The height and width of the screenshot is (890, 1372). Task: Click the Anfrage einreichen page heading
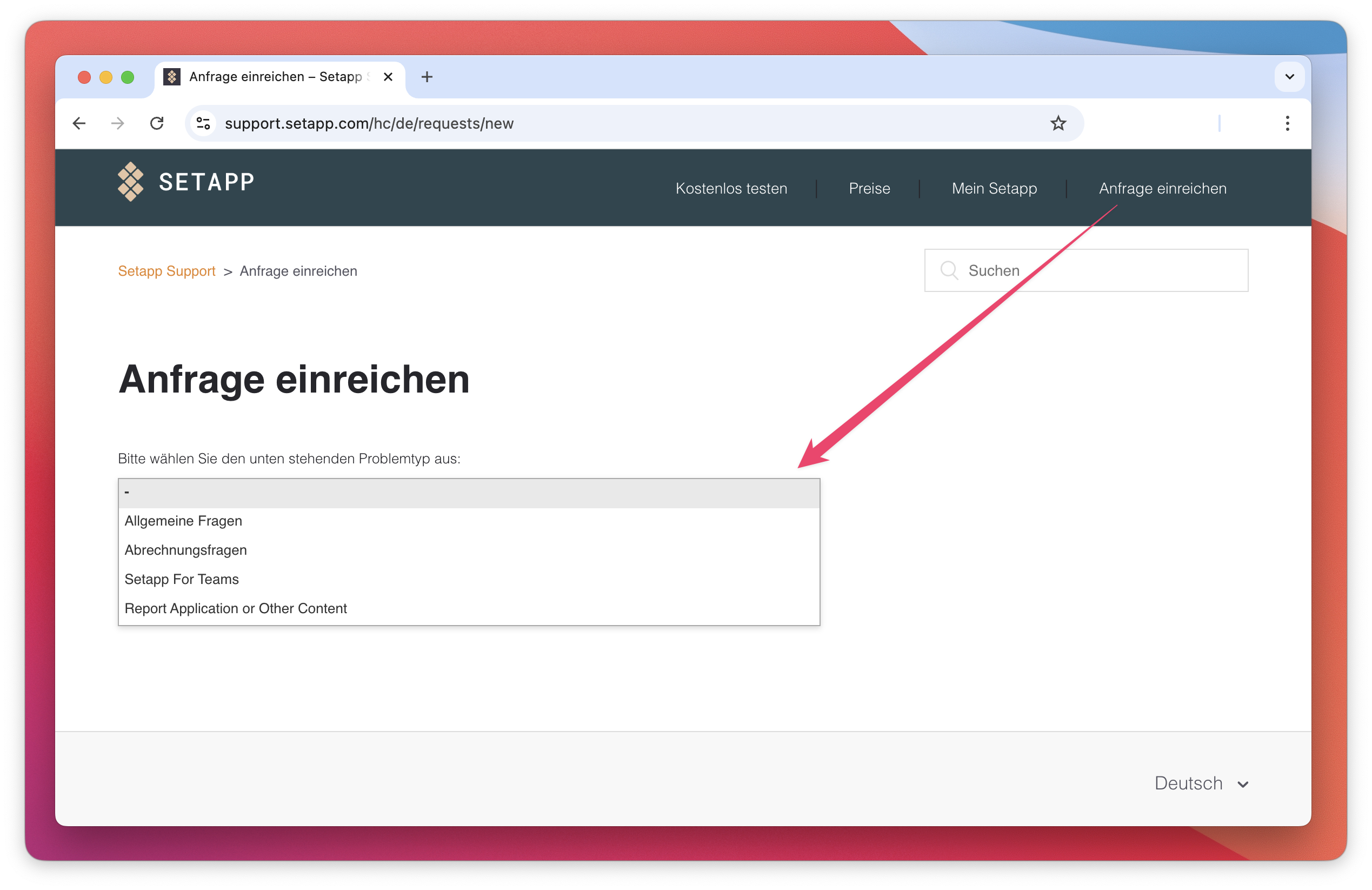point(294,379)
